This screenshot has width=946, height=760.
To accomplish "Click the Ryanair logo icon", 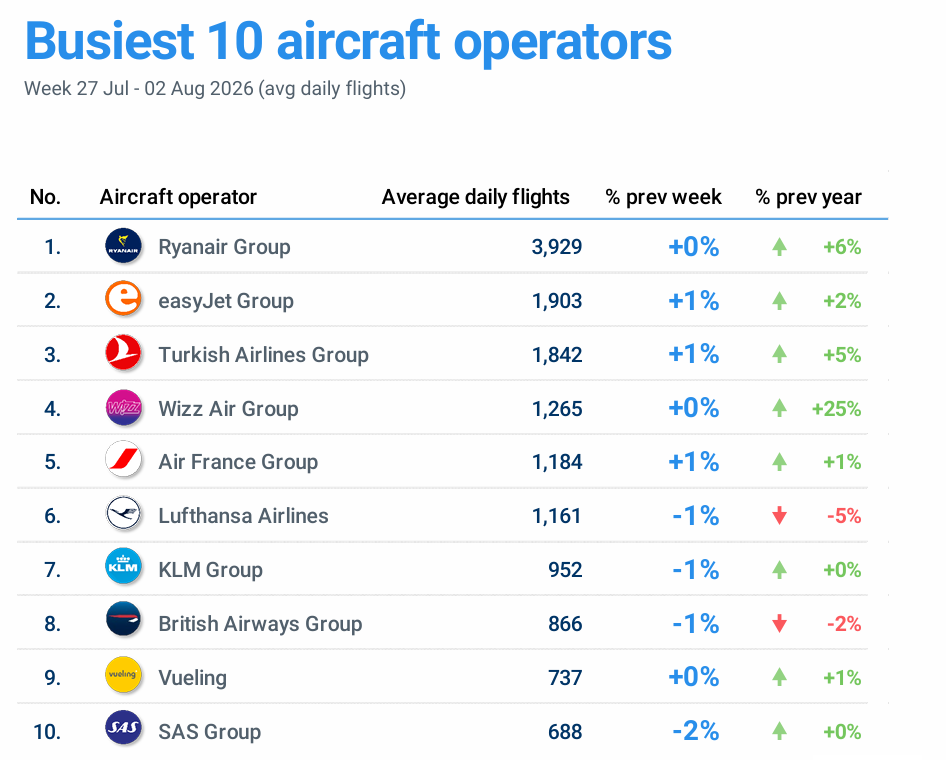I will (124, 246).
